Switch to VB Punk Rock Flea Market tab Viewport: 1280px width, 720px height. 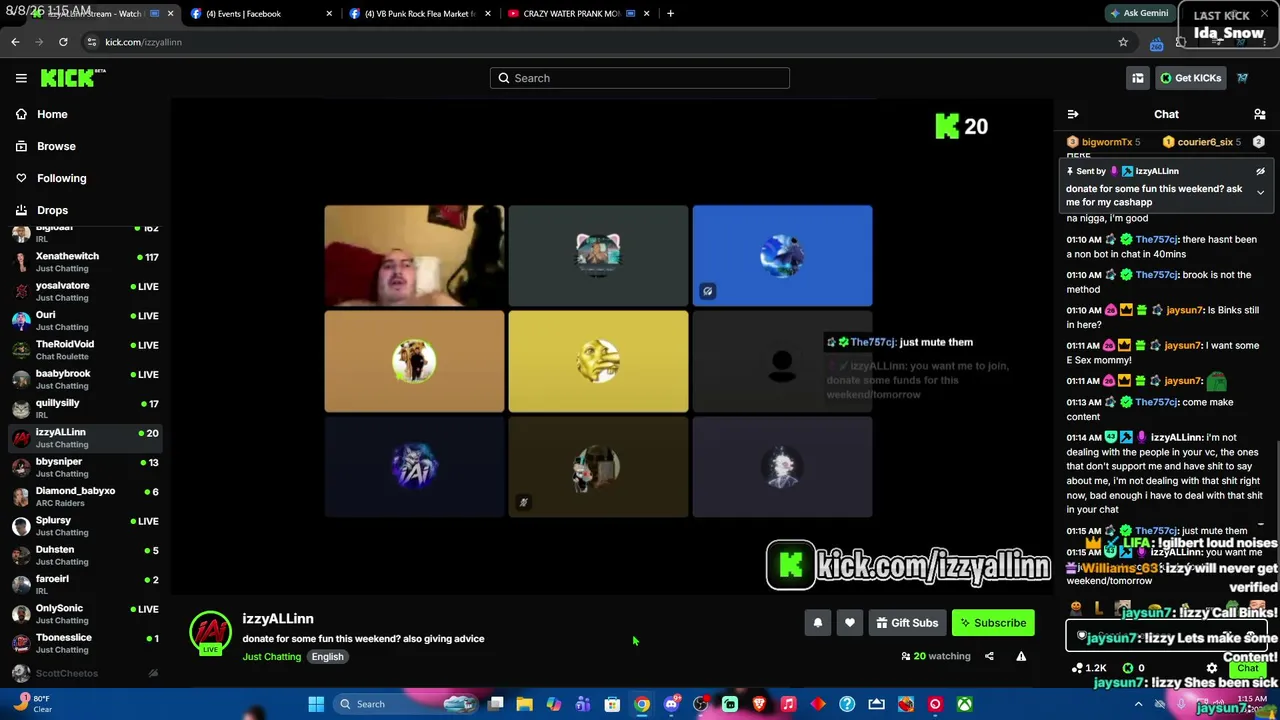(x=418, y=14)
